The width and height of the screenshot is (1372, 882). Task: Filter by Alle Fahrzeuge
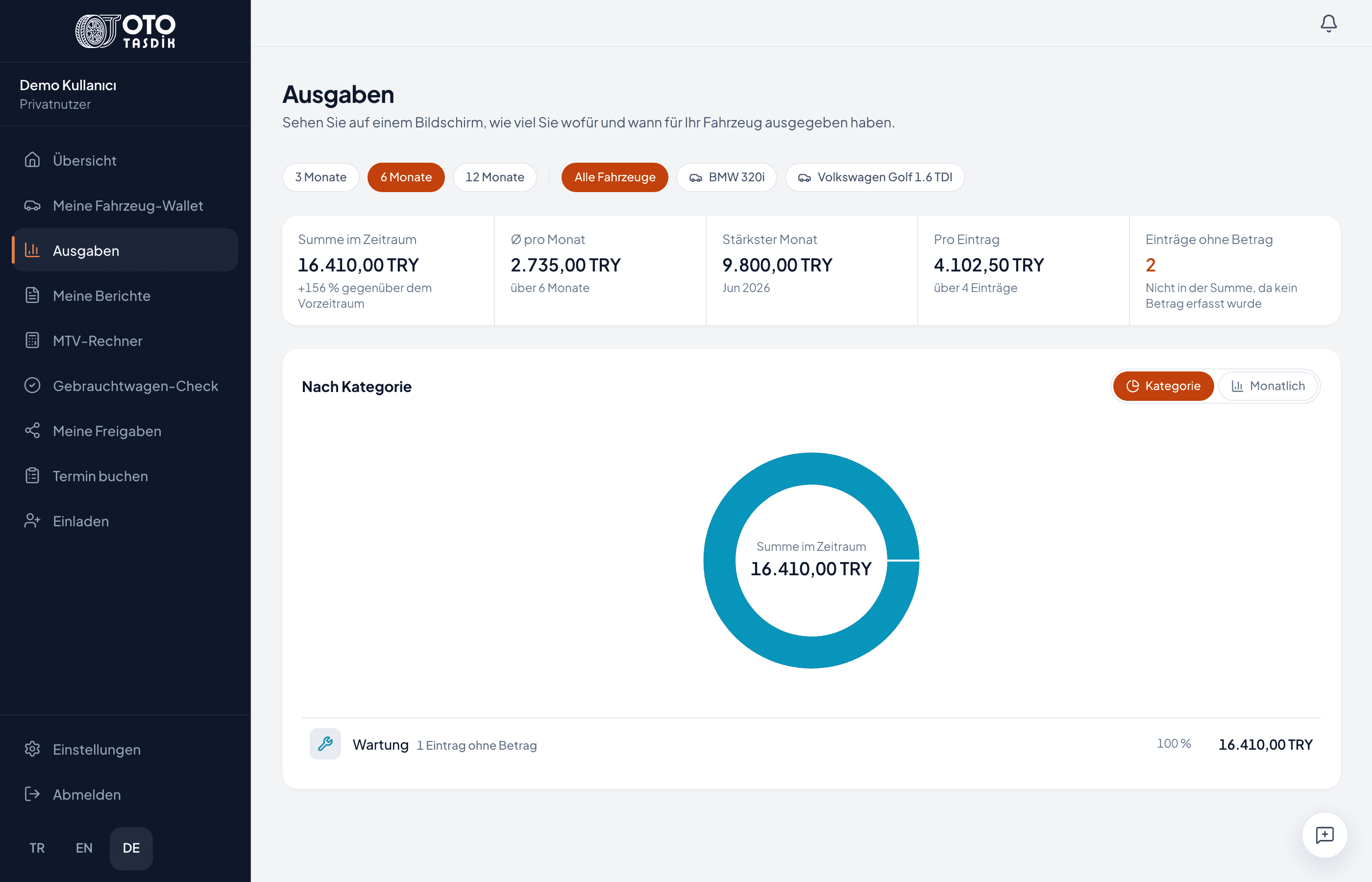pyautogui.click(x=615, y=177)
